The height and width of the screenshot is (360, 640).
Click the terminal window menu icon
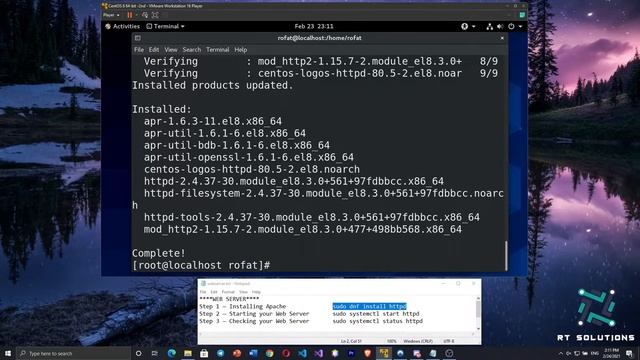coord(138,38)
